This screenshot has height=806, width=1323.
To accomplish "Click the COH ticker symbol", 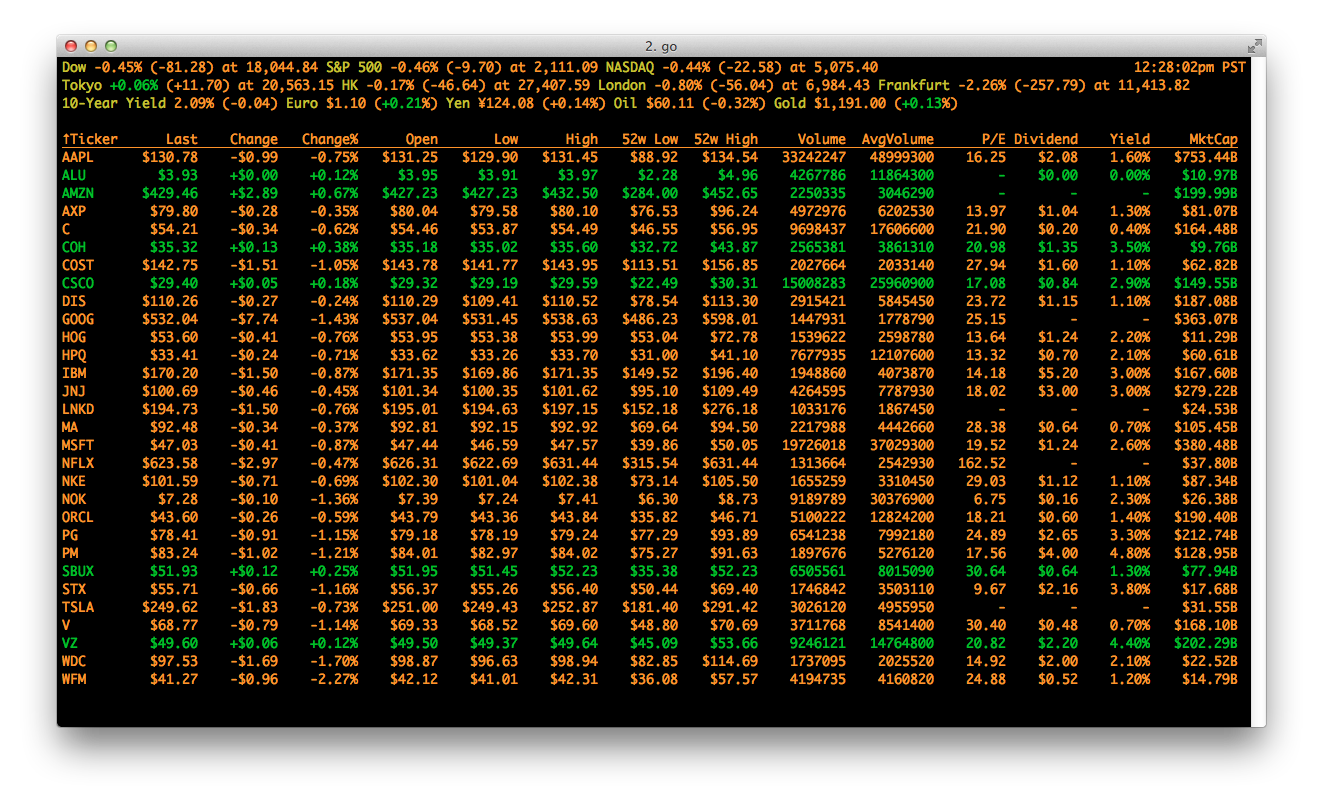I will pos(74,247).
